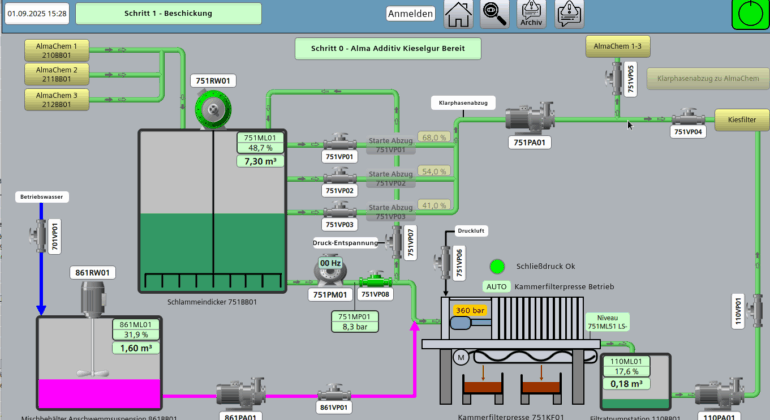Click the Druck-Entspannung label

point(345,243)
